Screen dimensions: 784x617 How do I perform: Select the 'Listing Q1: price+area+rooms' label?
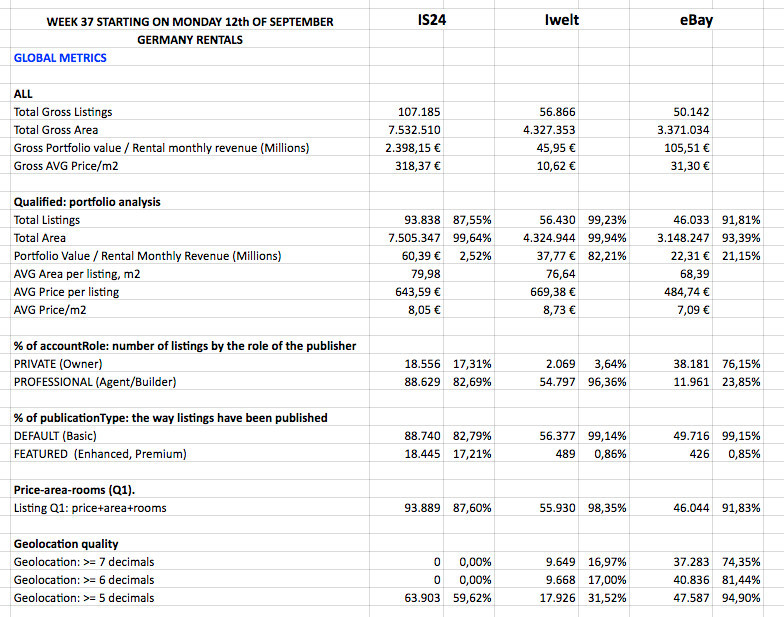point(90,508)
